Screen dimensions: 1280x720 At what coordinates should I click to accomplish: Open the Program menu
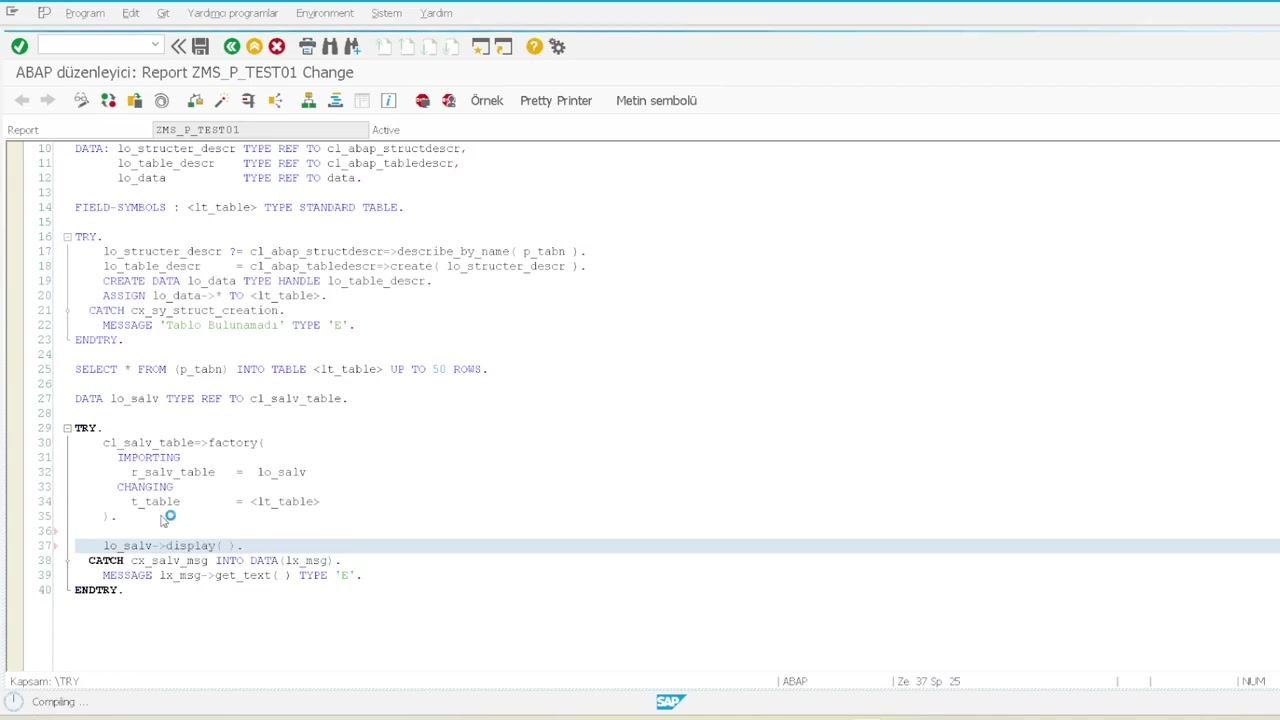click(x=85, y=13)
